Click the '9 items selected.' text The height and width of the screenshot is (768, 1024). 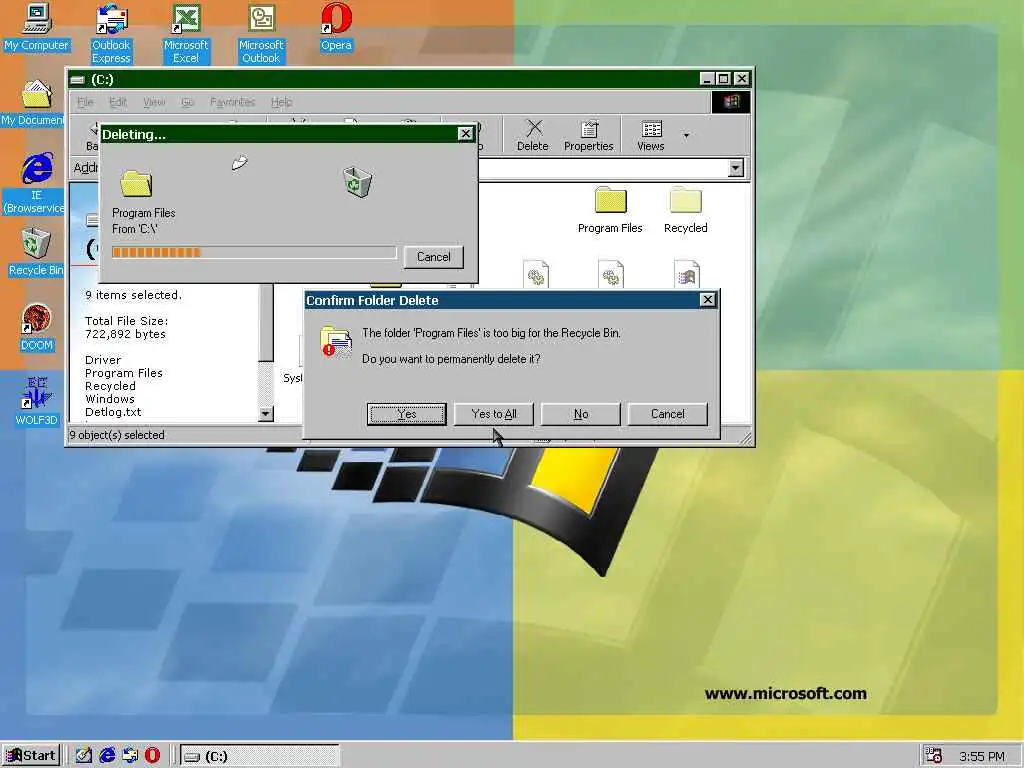(134, 295)
